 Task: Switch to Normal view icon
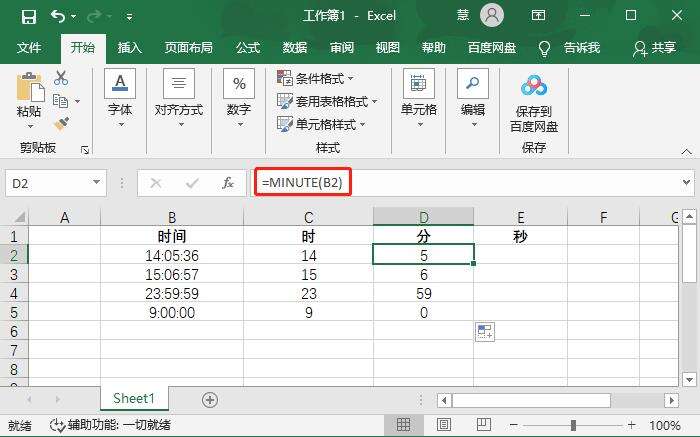point(403,425)
